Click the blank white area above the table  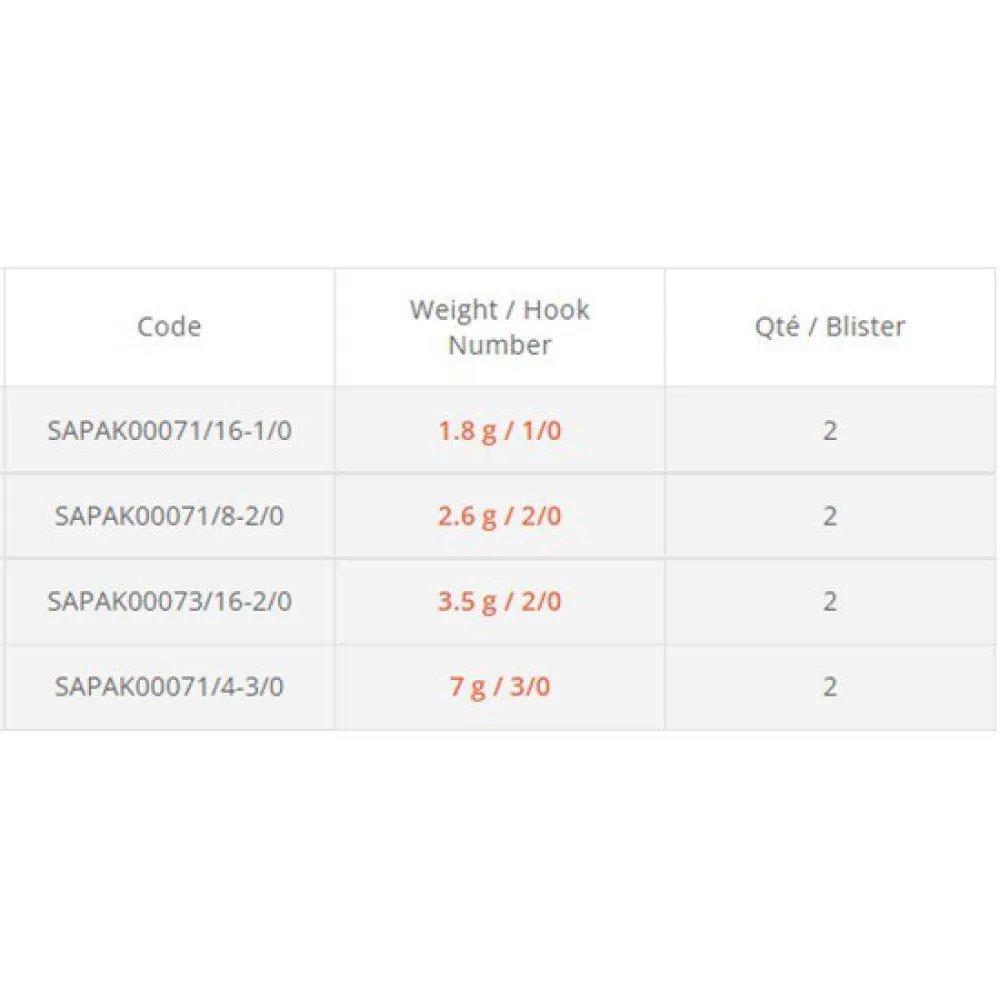500,130
